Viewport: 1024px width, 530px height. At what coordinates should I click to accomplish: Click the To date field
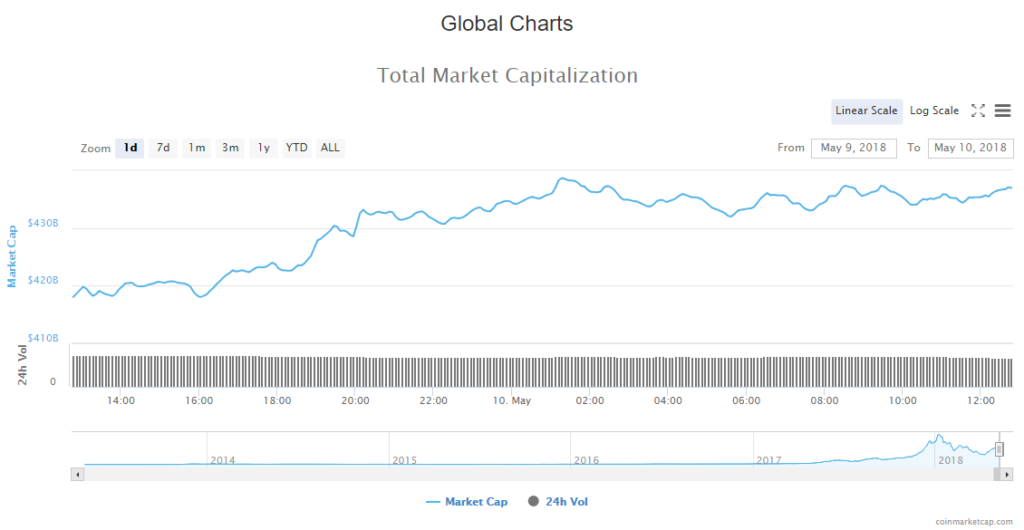970,148
